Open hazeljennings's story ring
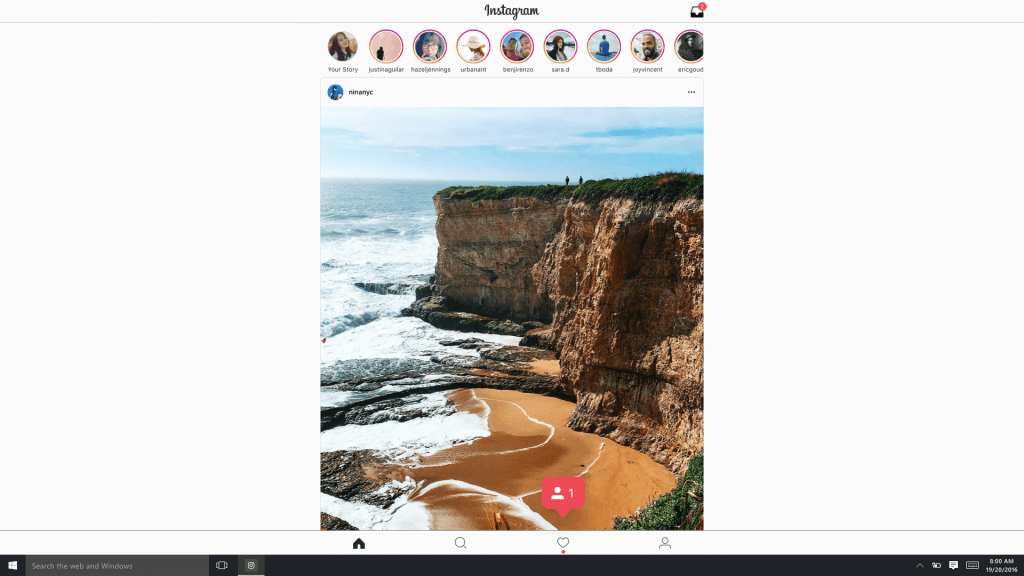 [x=430, y=44]
